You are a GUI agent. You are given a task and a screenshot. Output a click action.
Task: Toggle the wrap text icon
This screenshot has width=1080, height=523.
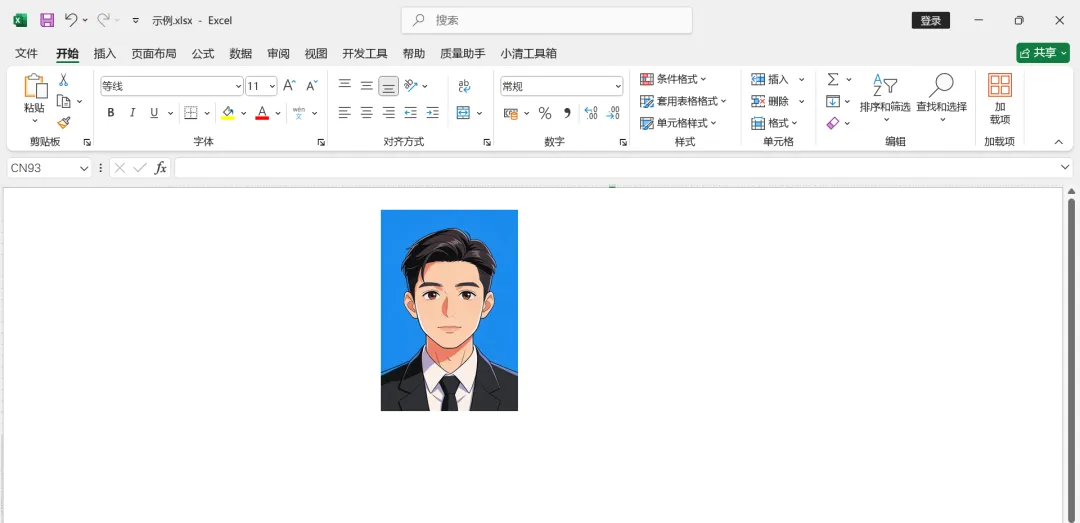464,85
